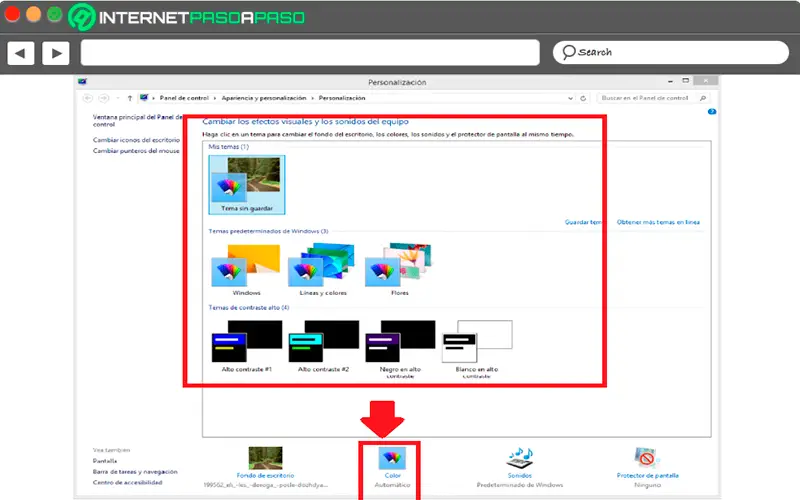Select the Windows default theme
800x500 pixels.
246,270
